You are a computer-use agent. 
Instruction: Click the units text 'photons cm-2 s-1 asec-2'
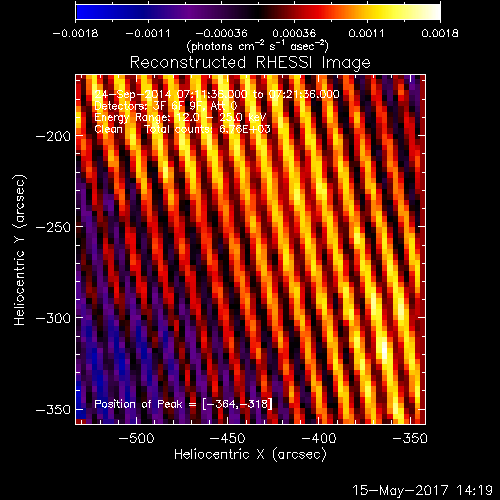[257, 46]
